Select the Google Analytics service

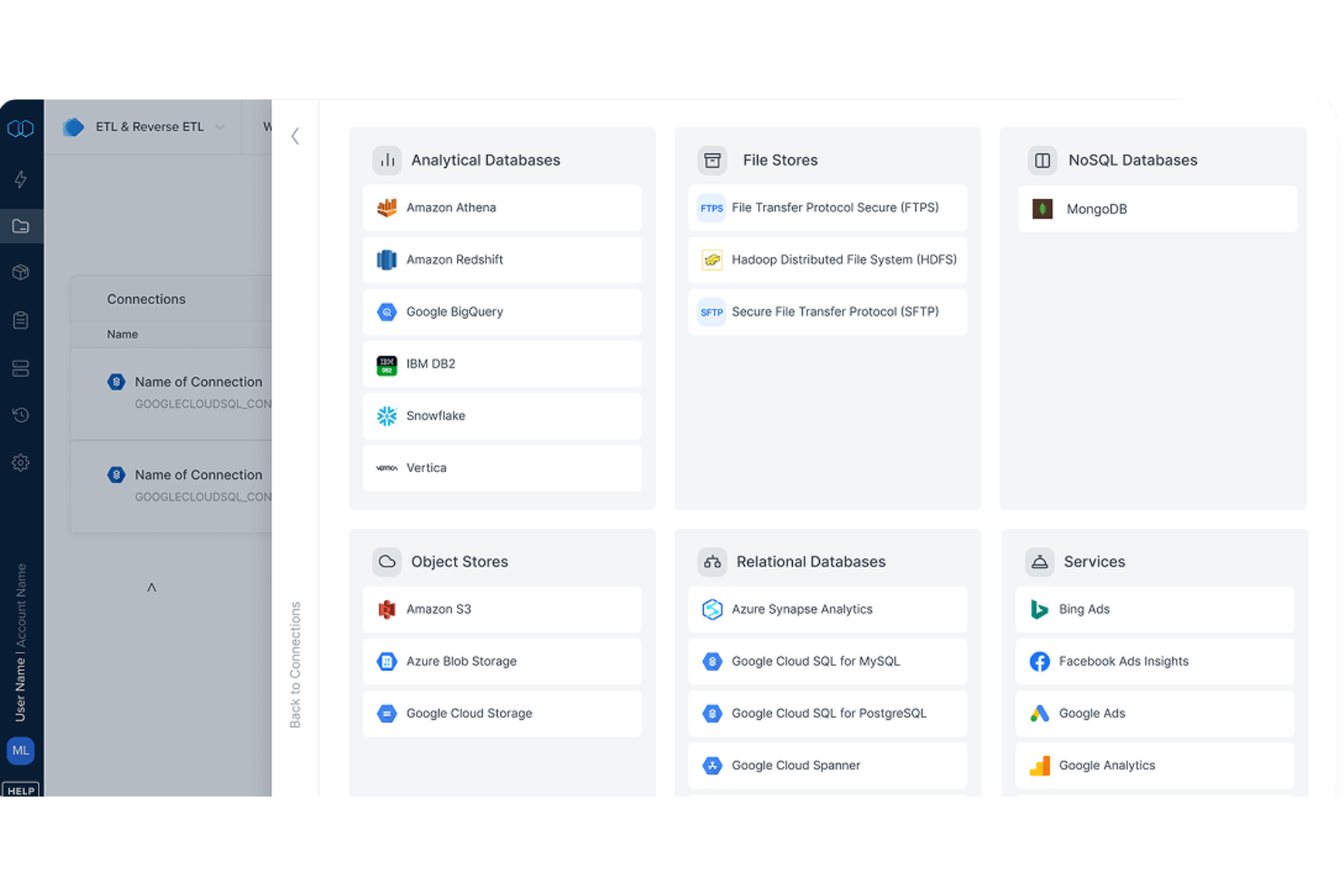click(x=1155, y=765)
